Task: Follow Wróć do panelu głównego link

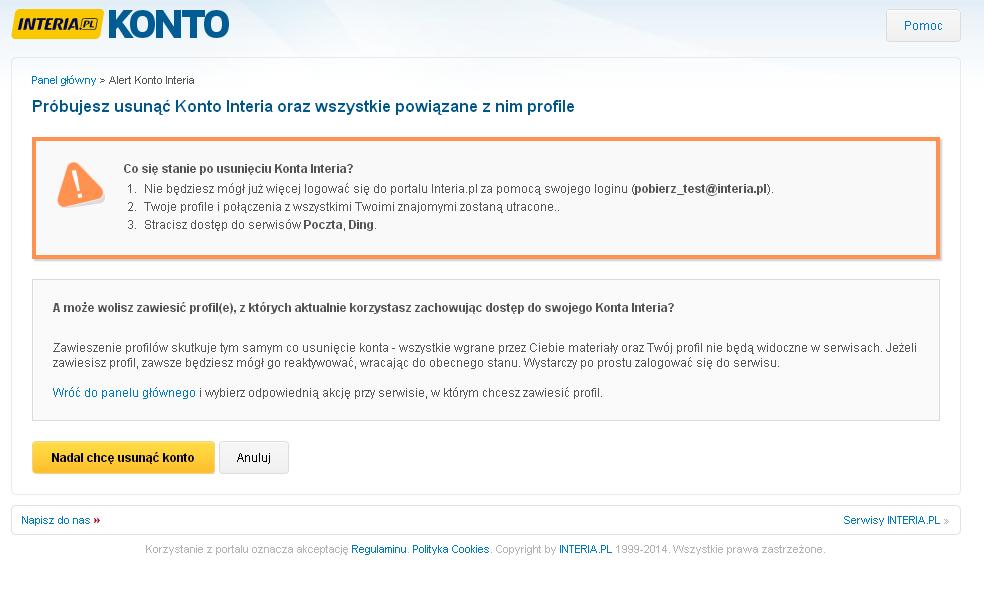Action: point(124,393)
